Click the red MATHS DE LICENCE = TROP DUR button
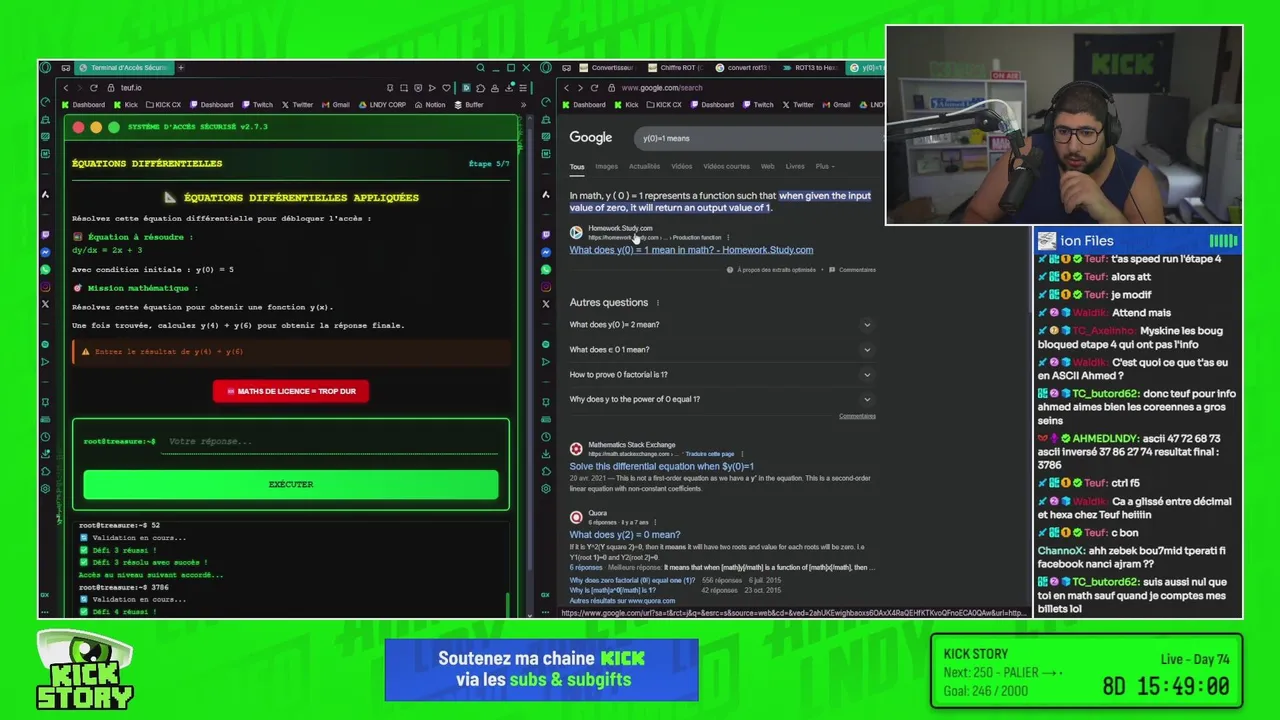Screen dimensions: 1280x720 click(291, 391)
